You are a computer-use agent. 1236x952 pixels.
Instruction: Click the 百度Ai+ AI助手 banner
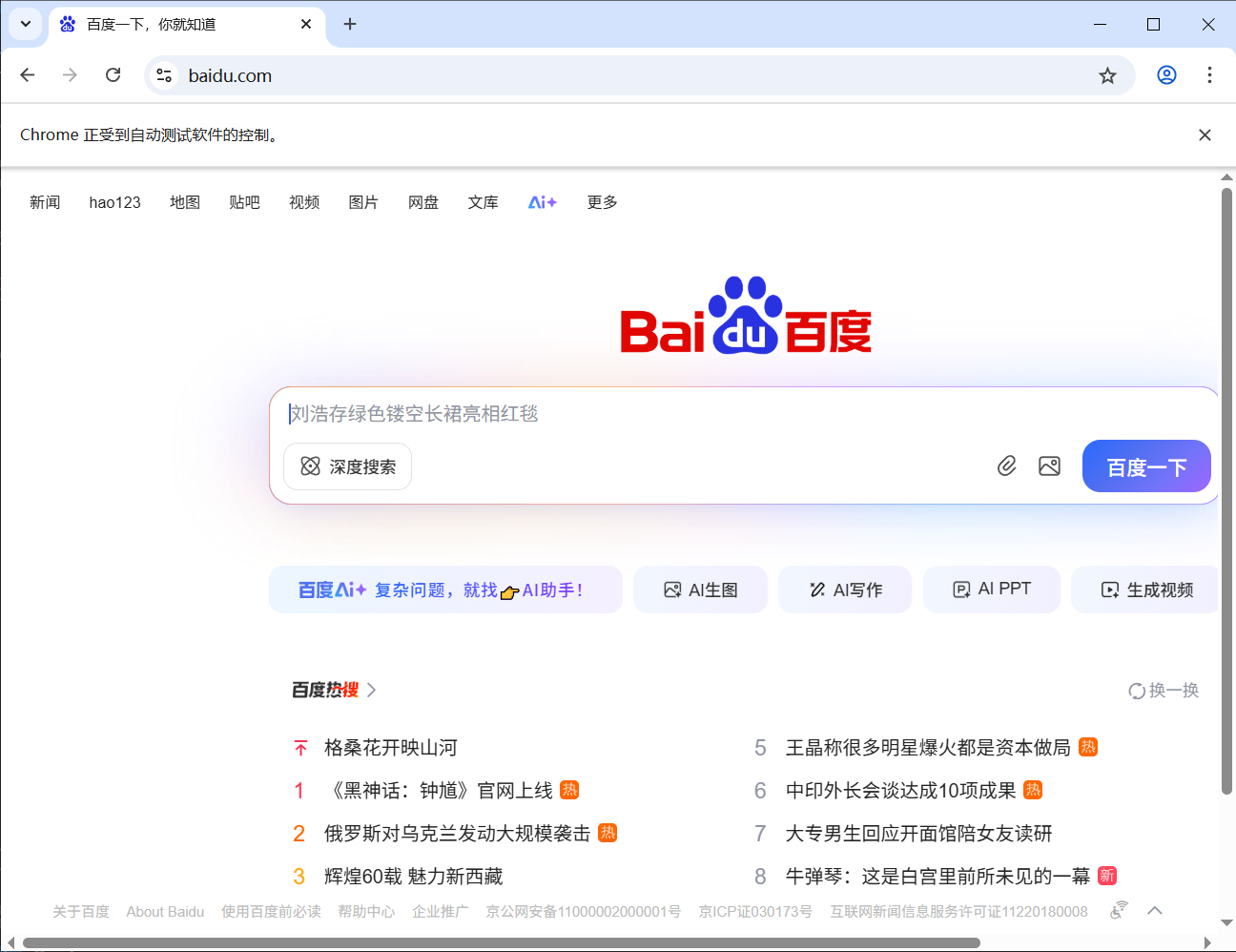pos(445,590)
